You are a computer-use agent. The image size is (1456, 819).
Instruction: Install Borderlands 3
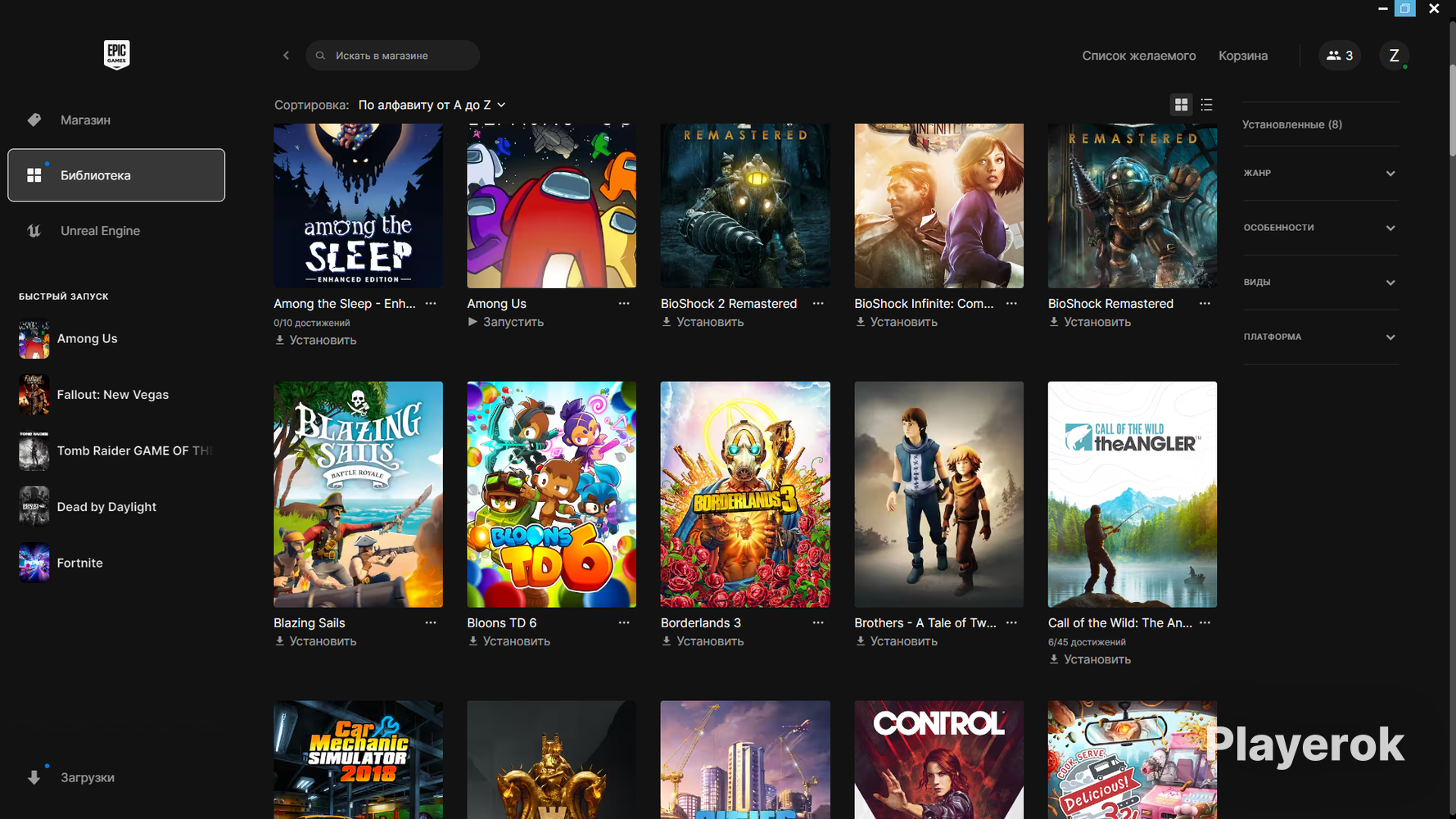(x=703, y=641)
